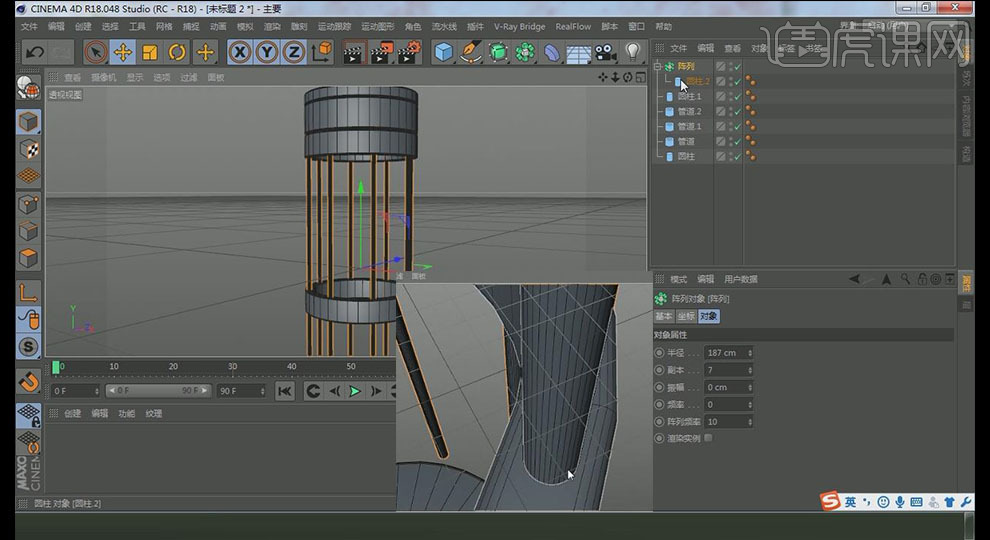Click the 副本 stepper arrows
990x540 pixels.
750,370
